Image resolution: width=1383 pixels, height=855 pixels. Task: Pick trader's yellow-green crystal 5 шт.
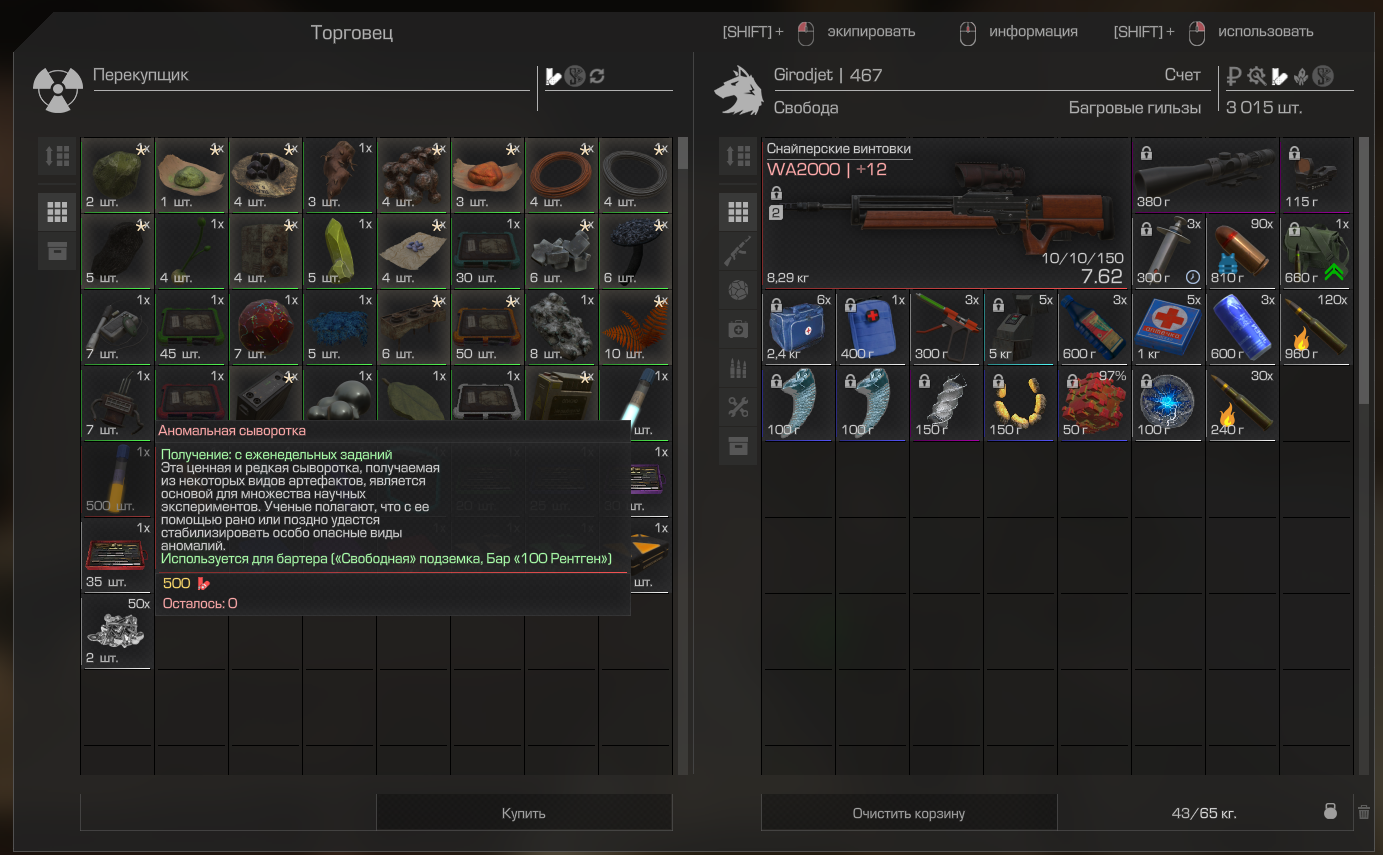click(339, 251)
